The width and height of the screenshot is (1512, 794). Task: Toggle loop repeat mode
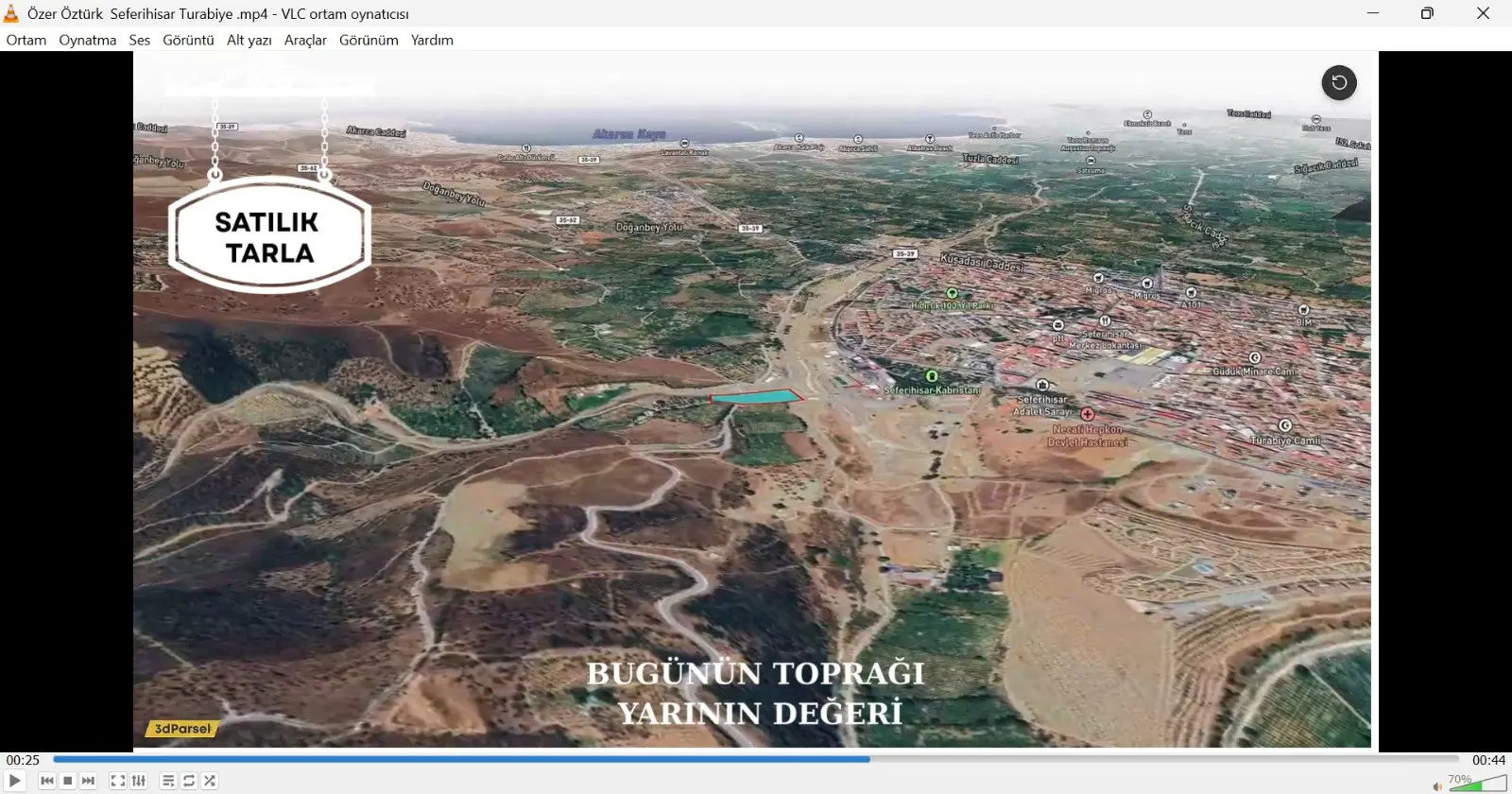coord(189,781)
